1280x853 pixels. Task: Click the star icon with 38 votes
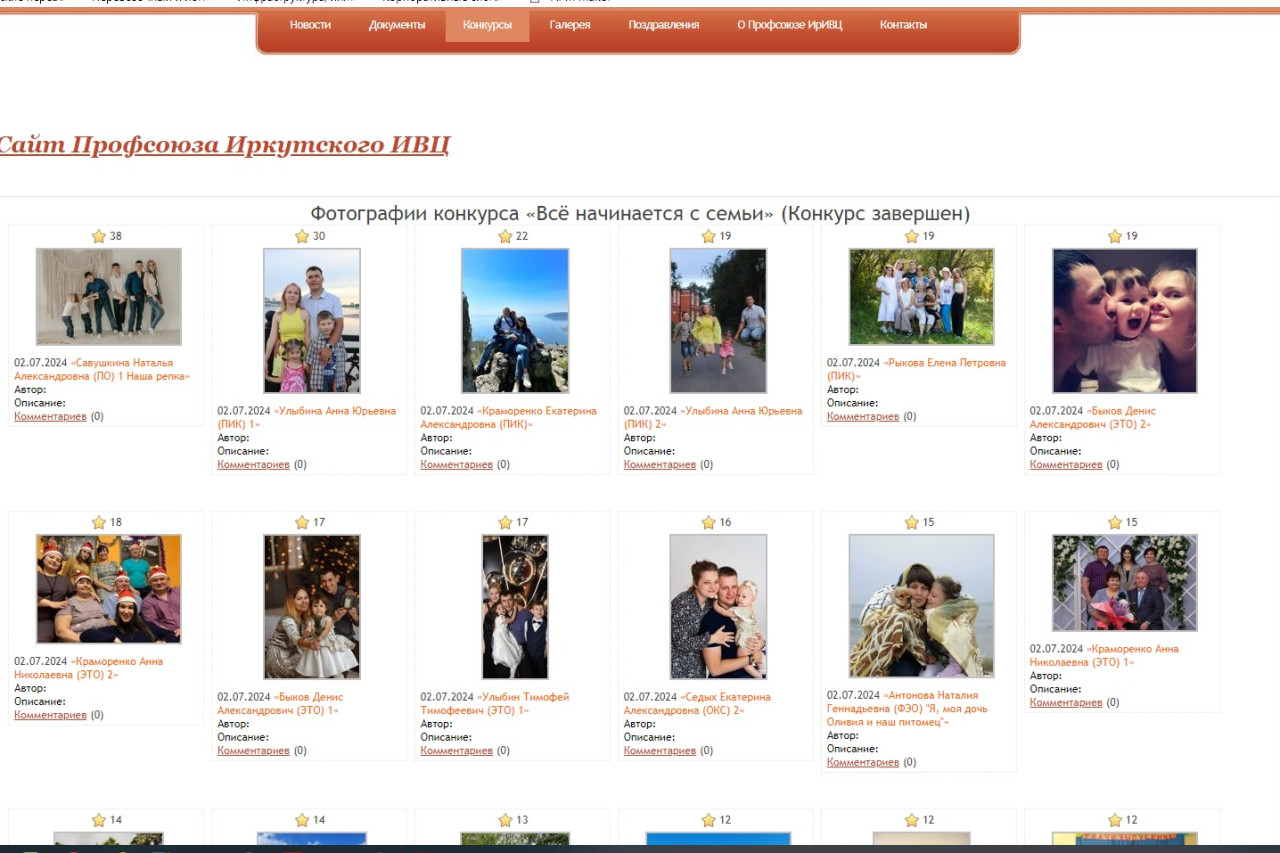pos(99,237)
